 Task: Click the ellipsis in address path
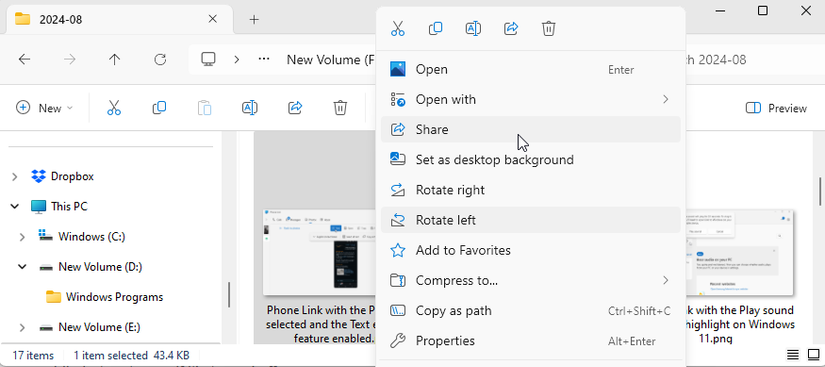[264, 59]
